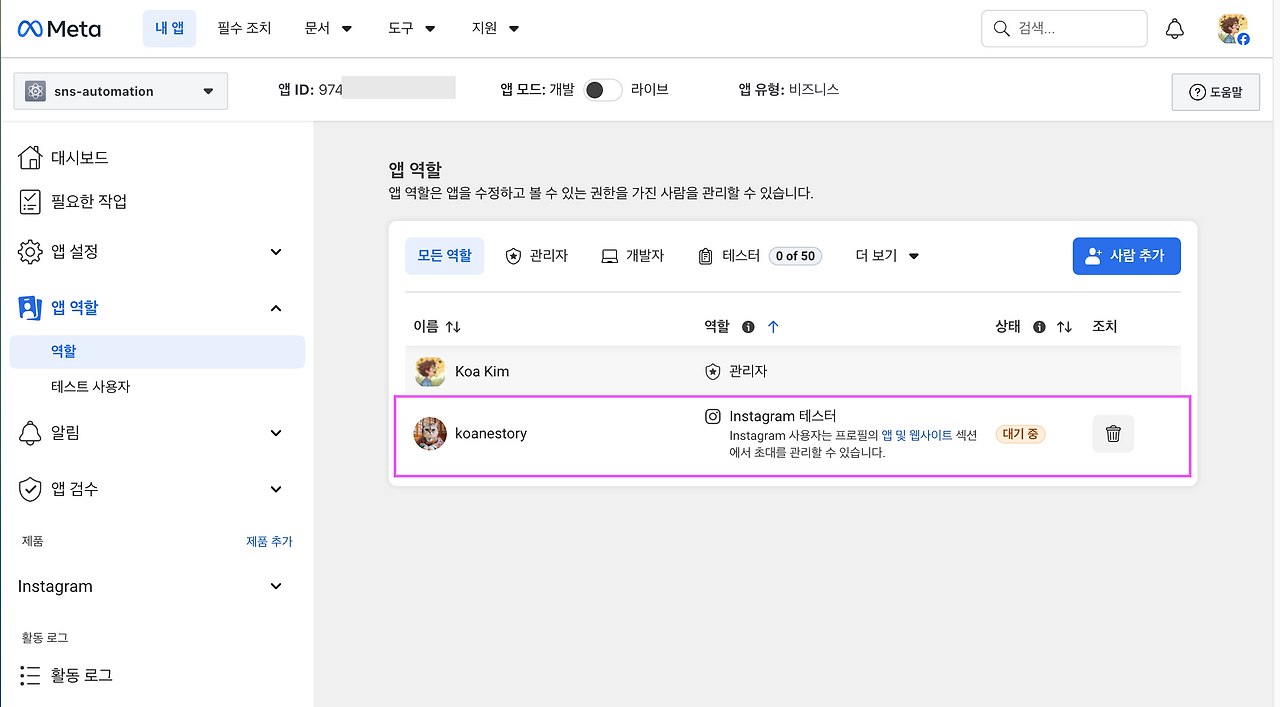Image resolution: width=1280 pixels, height=707 pixels.
Task: Click the search magnifier icon
Action: (1001, 29)
